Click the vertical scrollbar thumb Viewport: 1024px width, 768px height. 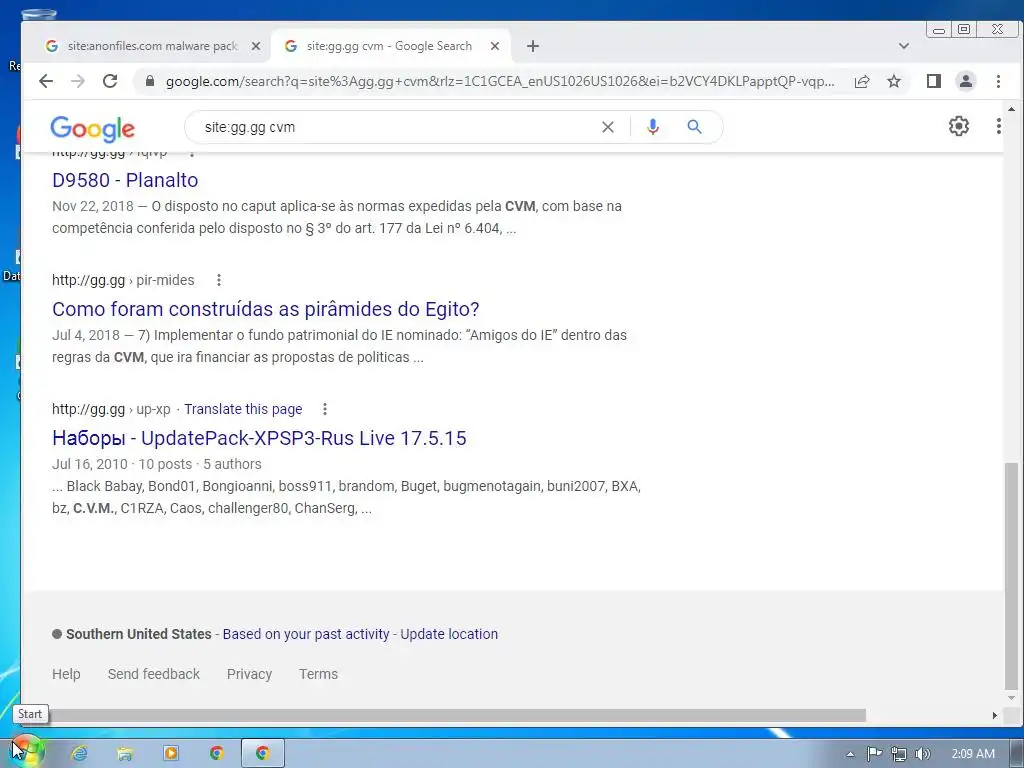coord(1011,575)
